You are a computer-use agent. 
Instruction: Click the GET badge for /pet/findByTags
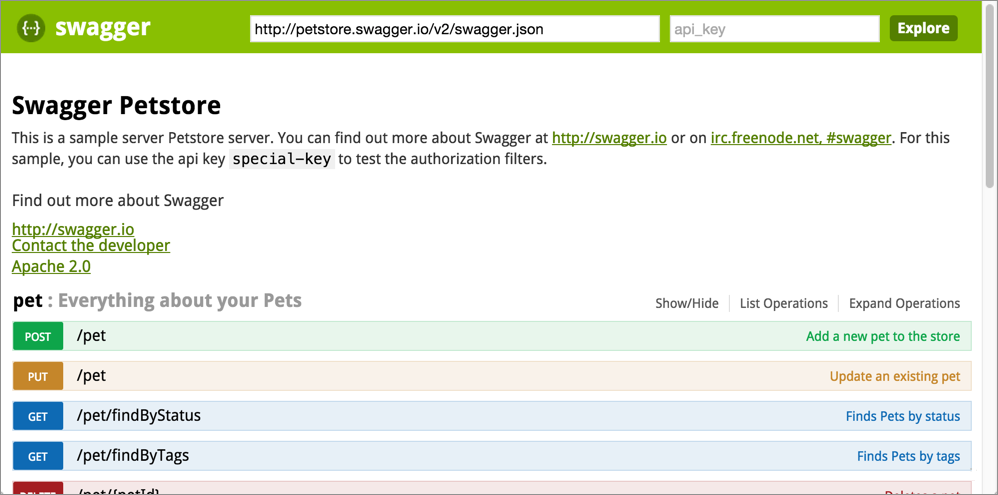(x=38, y=456)
